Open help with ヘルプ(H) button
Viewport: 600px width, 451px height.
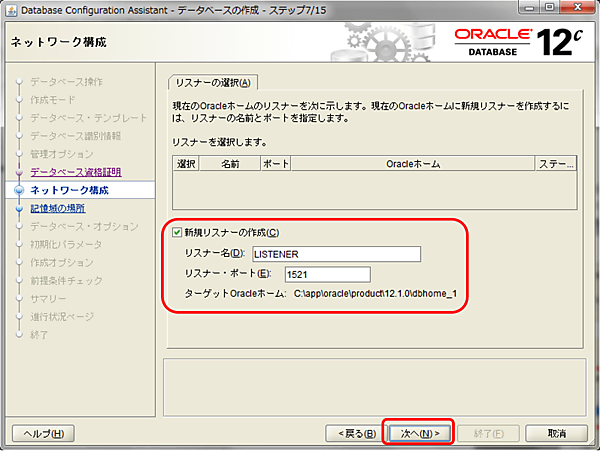pyautogui.click(x=43, y=433)
